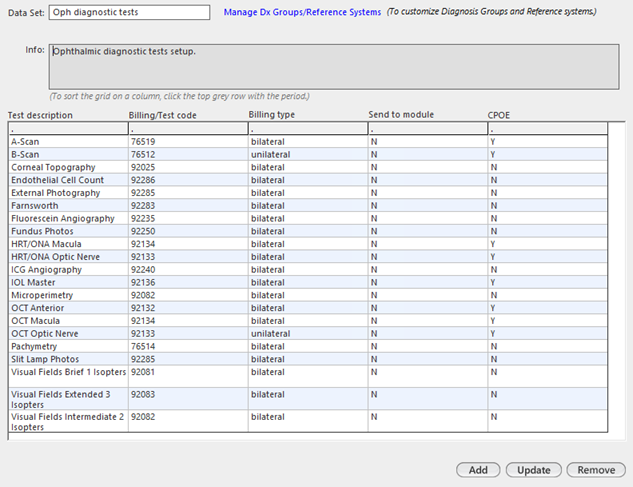This screenshot has width=633, height=487.
Task: Select Visual Fields Brief 1 Isopters row
Action: (x=308, y=377)
